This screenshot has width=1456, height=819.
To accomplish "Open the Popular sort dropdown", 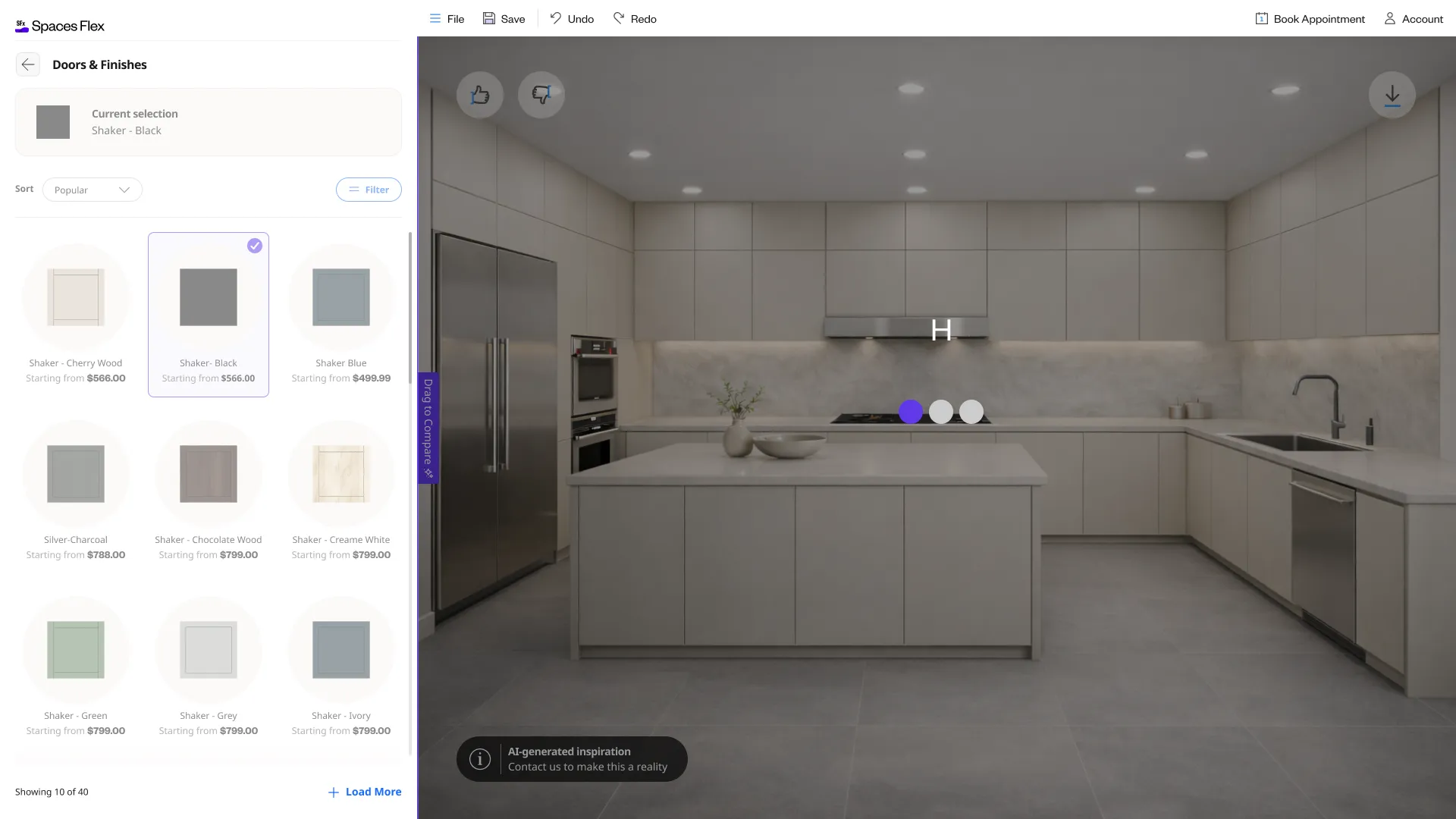I will point(93,190).
